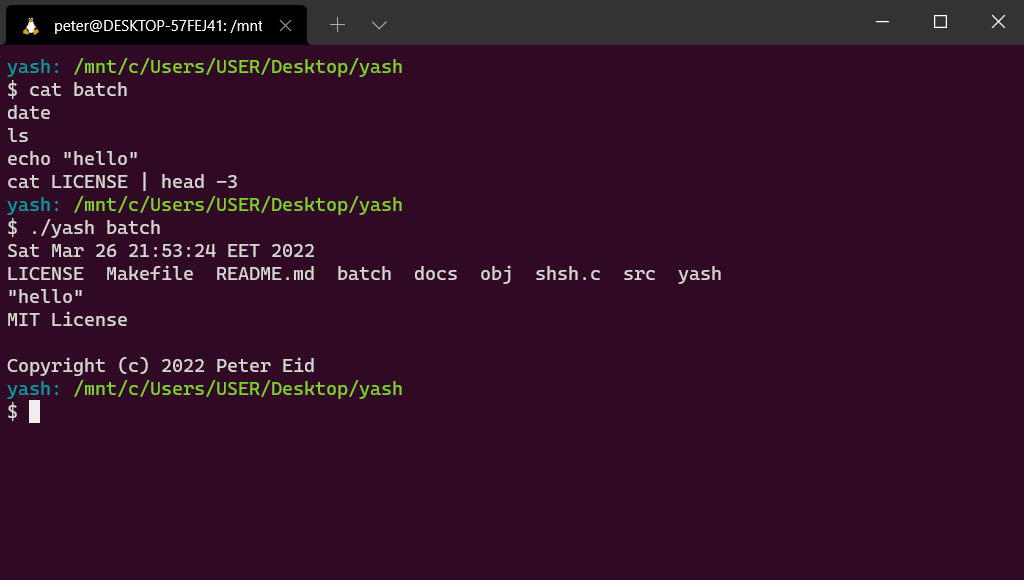The image size is (1024, 580).
Task: Close the terminal window
Action: point(998,22)
